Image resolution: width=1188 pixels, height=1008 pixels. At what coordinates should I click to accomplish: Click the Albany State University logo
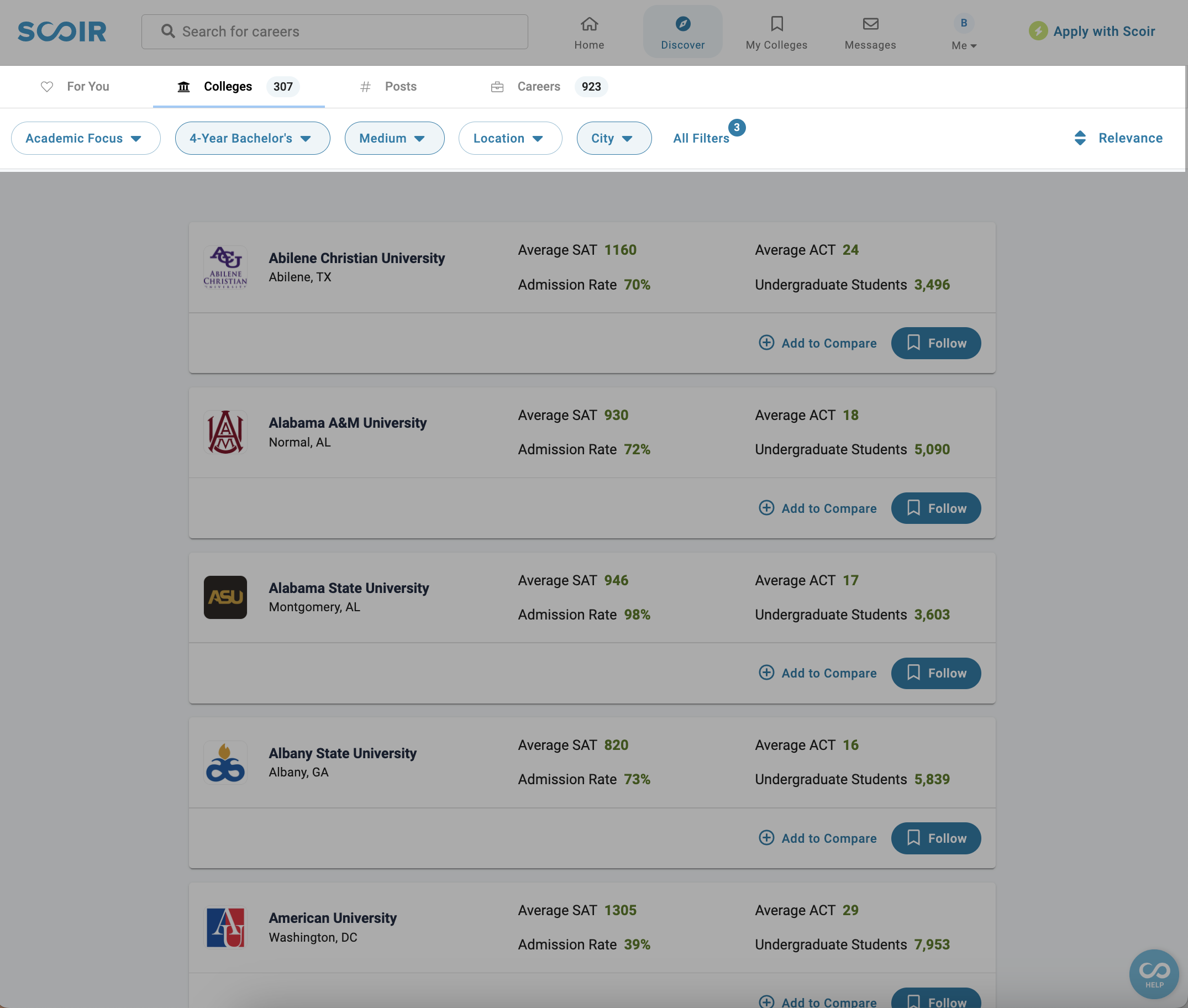(x=225, y=762)
